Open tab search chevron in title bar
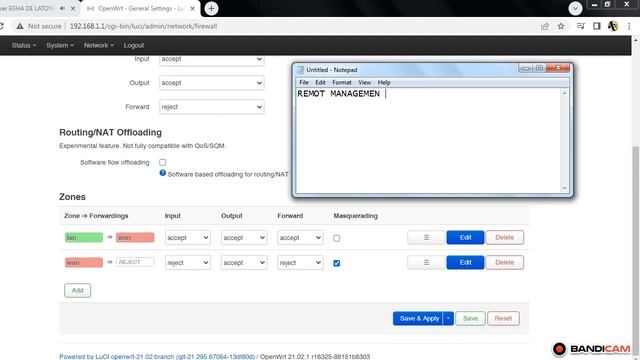This screenshot has width=640, height=360. pos(575,8)
